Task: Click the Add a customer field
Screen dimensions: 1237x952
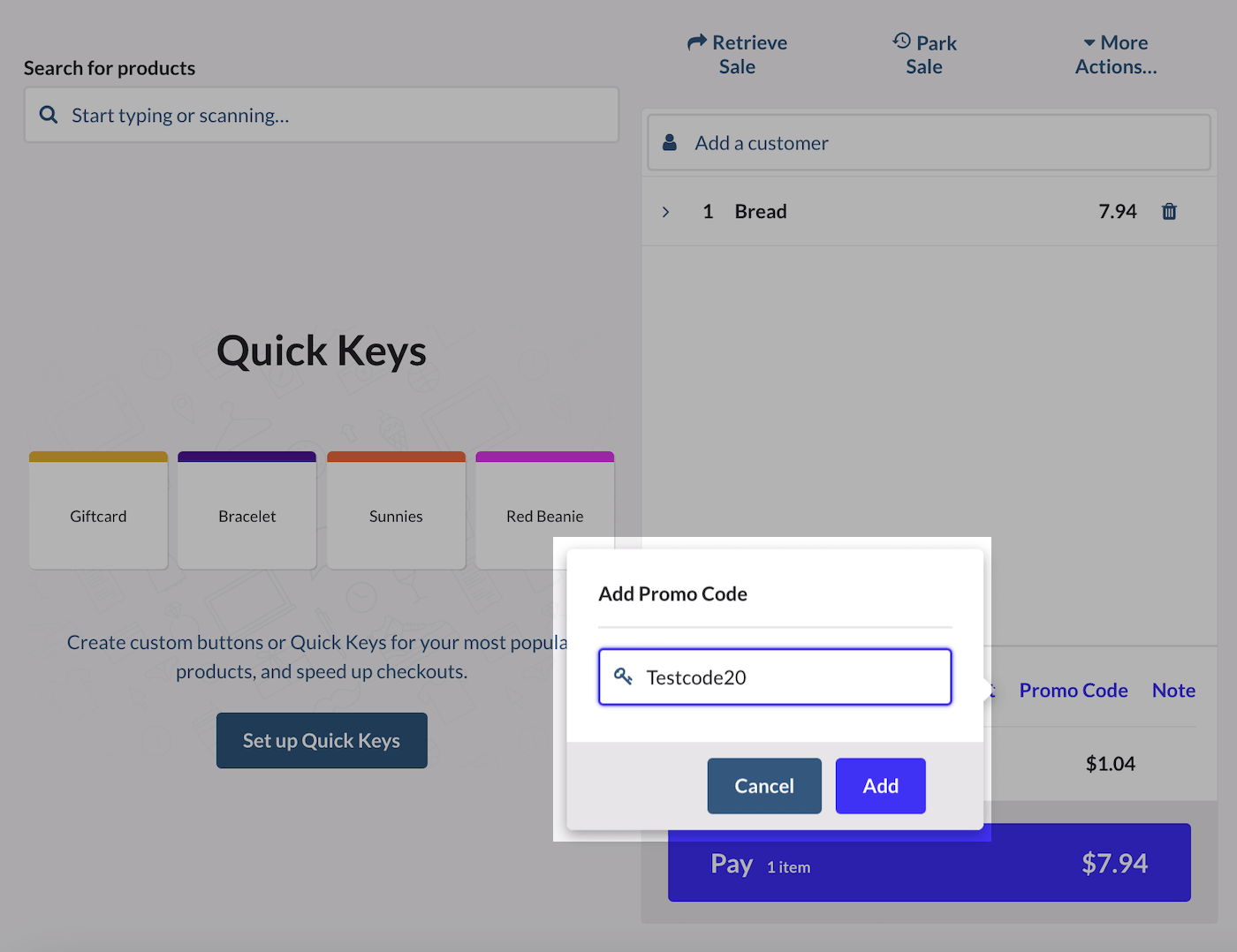Action: pos(929,143)
